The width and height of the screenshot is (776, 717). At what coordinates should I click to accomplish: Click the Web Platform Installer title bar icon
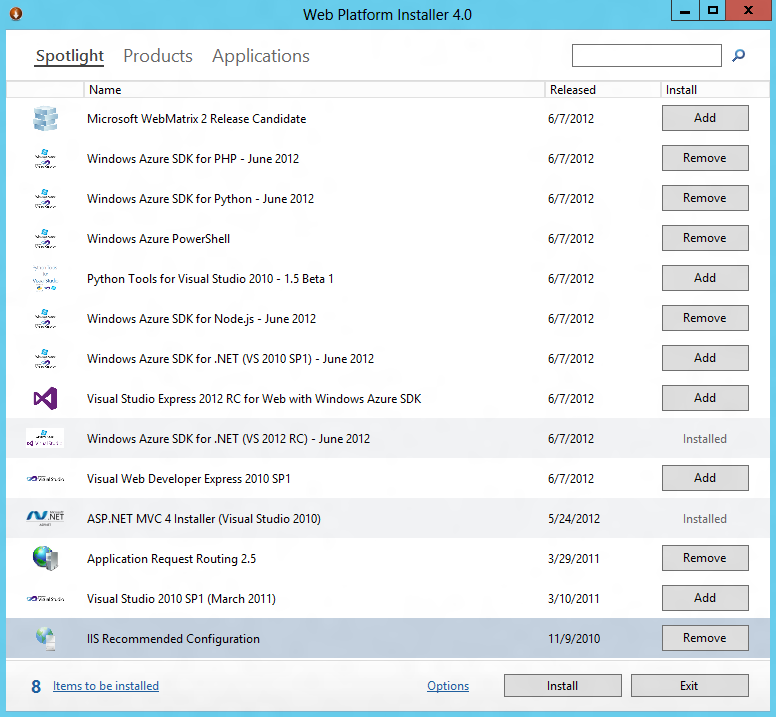pos(16,14)
